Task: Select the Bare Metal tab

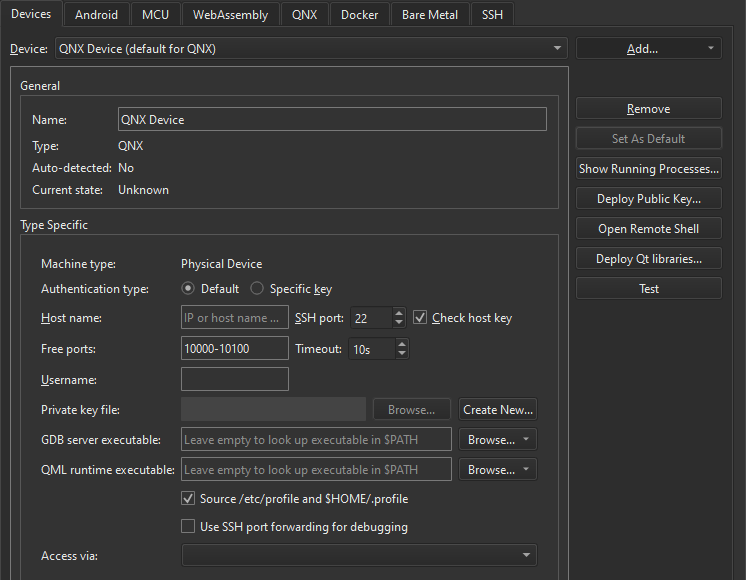Action: pyautogui.click(x=430, y=14)
